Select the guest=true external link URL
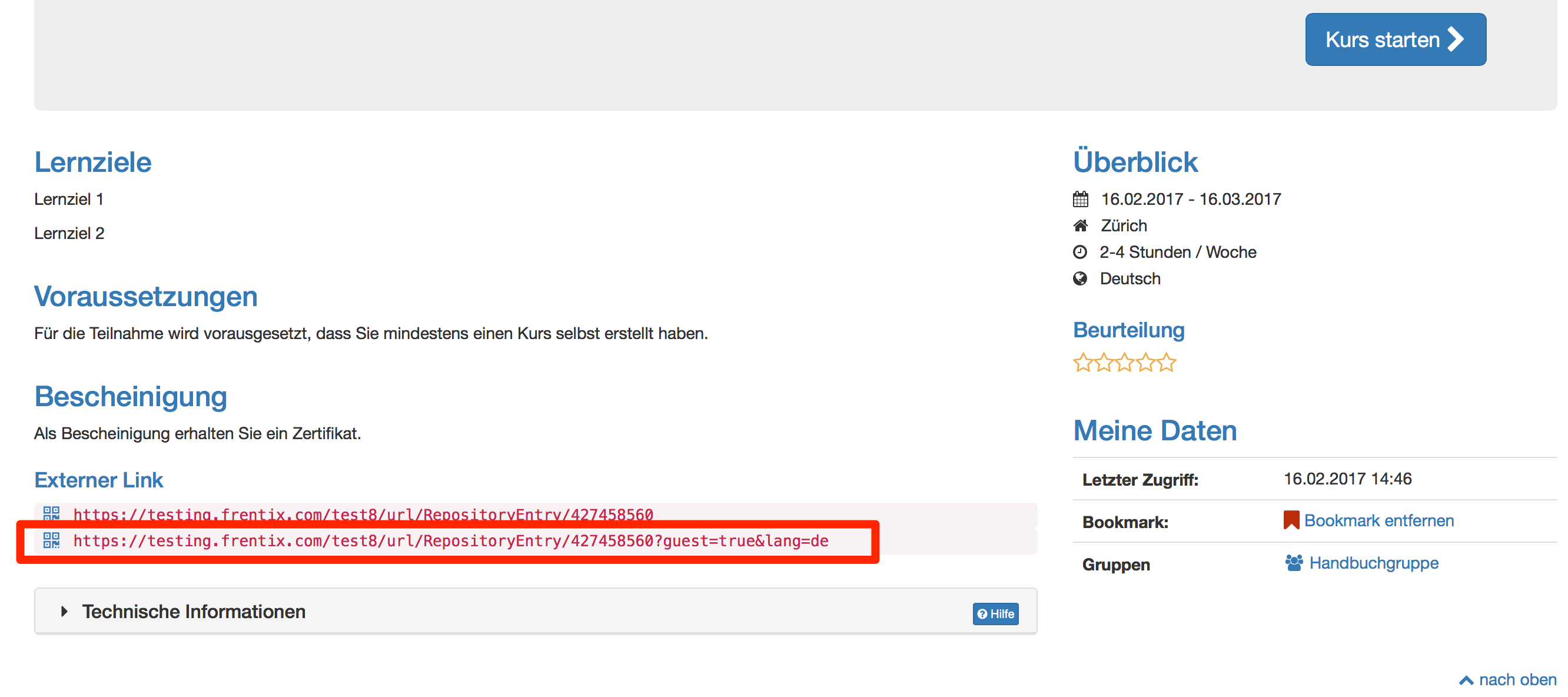This screenshot has height=697, width=1568. [x=450, y=540]
